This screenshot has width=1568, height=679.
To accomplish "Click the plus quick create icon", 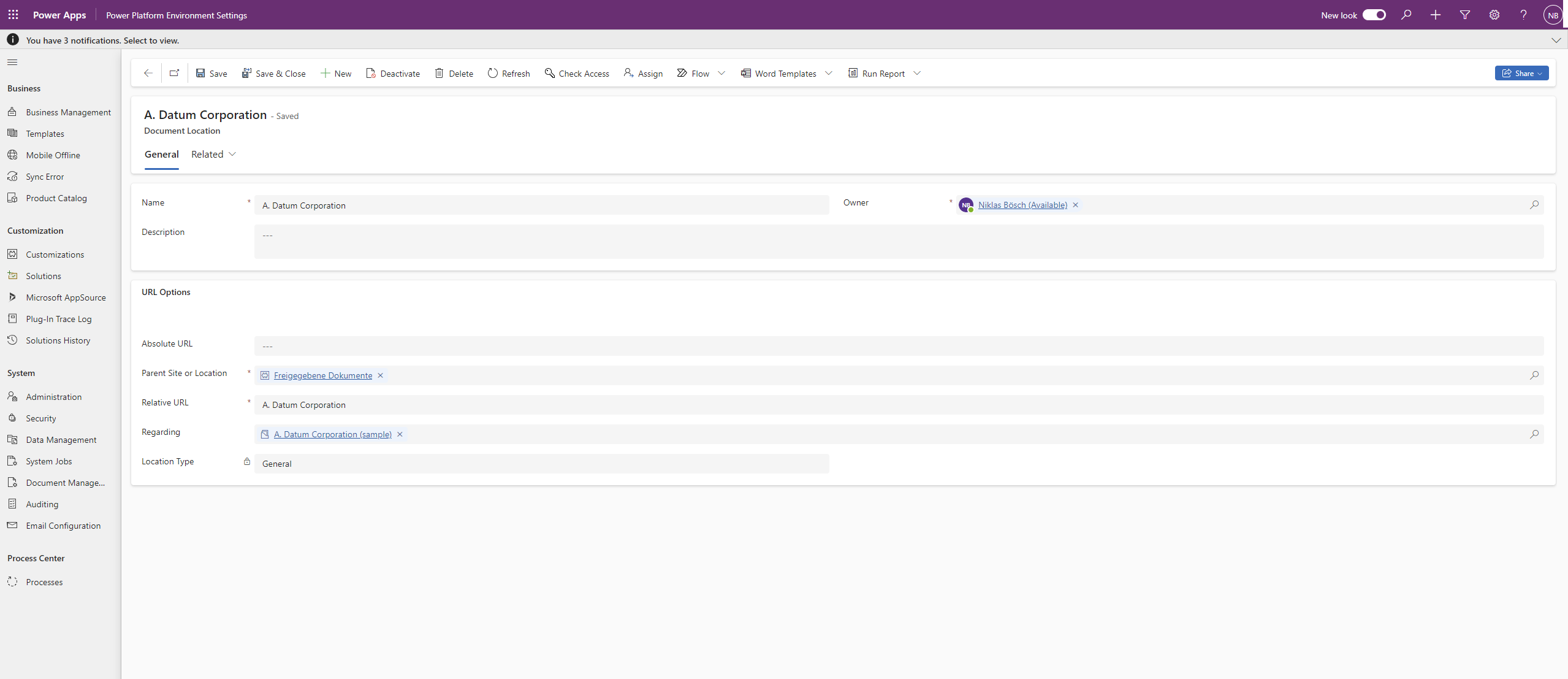I will click(1436, 15).
